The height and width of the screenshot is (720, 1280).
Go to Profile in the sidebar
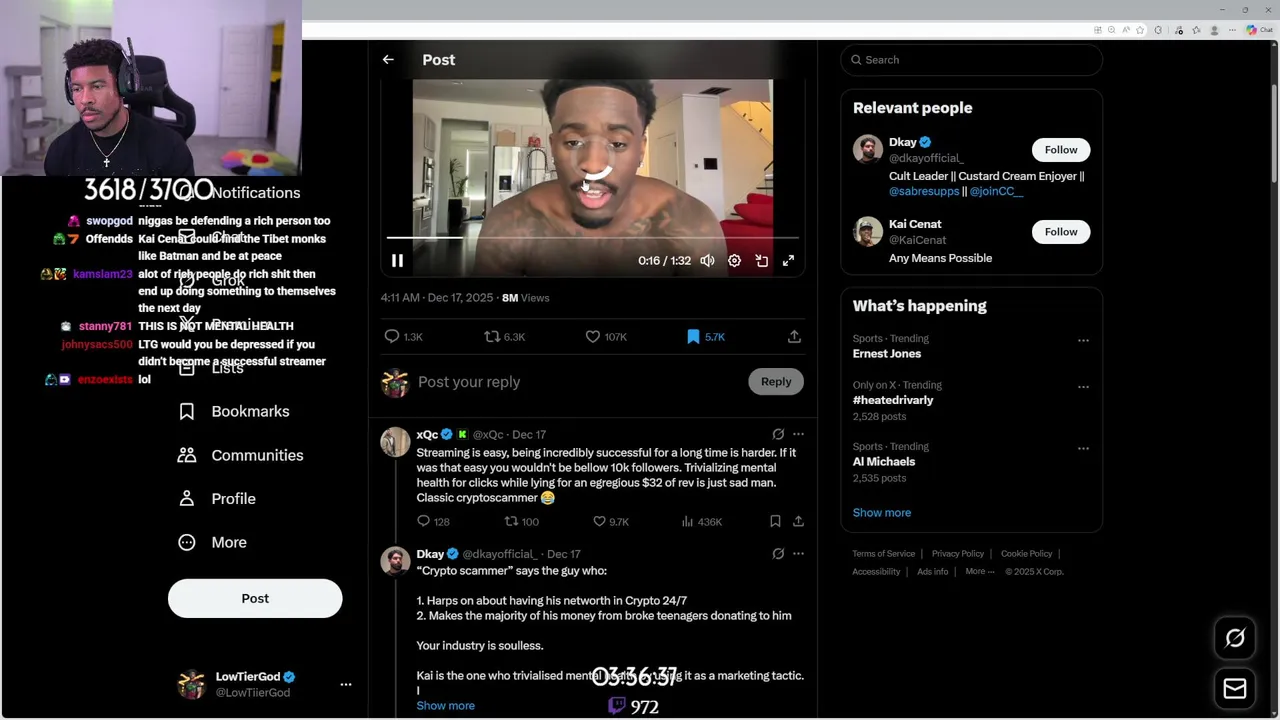pos(217,499)
